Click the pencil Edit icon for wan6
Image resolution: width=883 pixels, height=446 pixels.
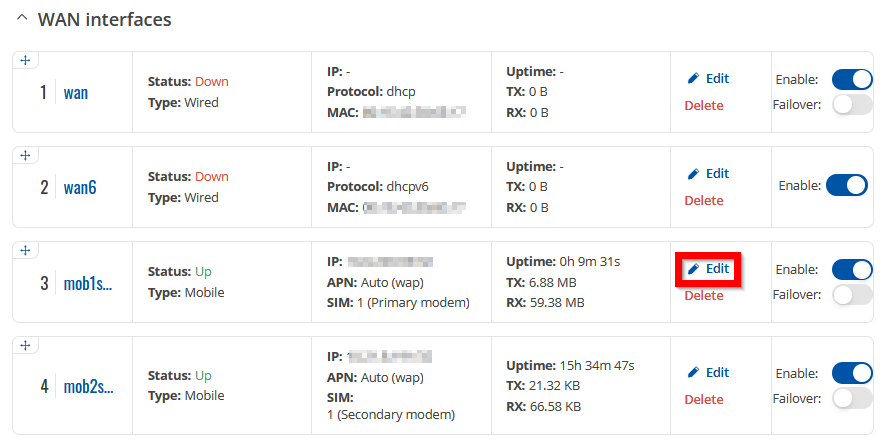coord(694,173)
